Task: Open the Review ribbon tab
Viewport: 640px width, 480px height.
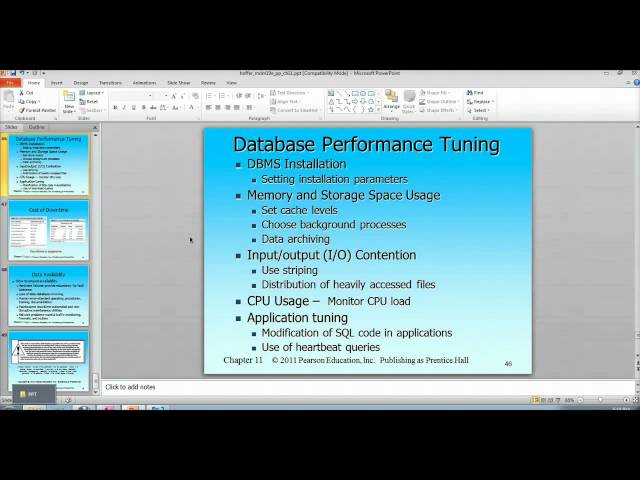Action: [x=208, y=83]
